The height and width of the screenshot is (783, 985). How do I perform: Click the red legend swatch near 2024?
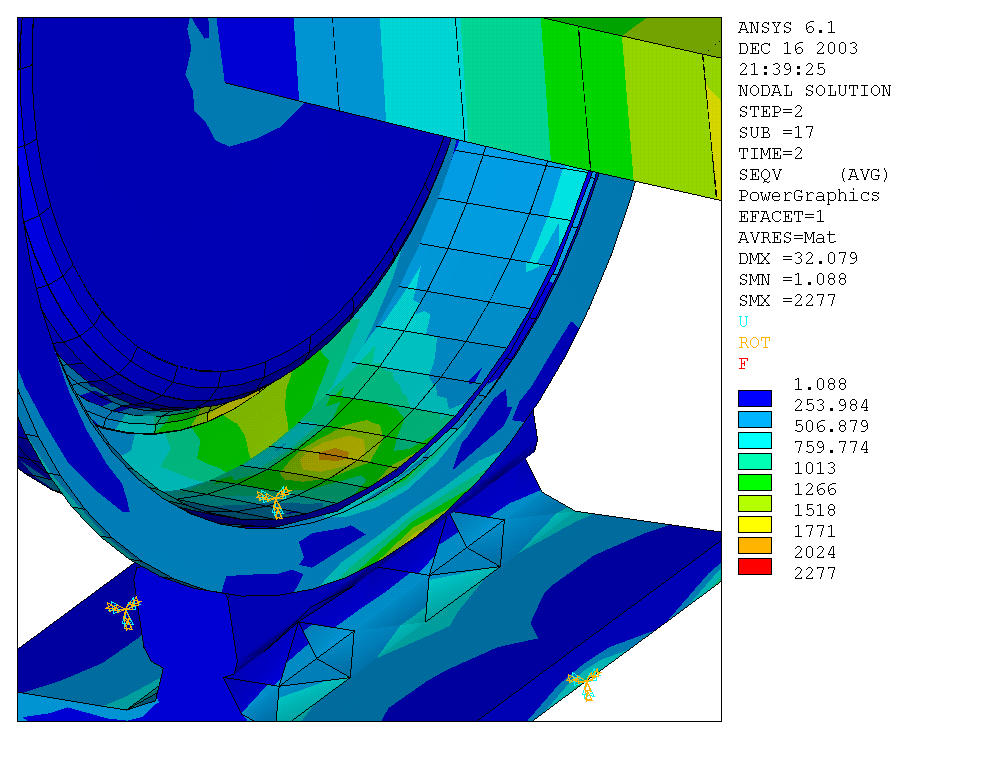point(754,566)
